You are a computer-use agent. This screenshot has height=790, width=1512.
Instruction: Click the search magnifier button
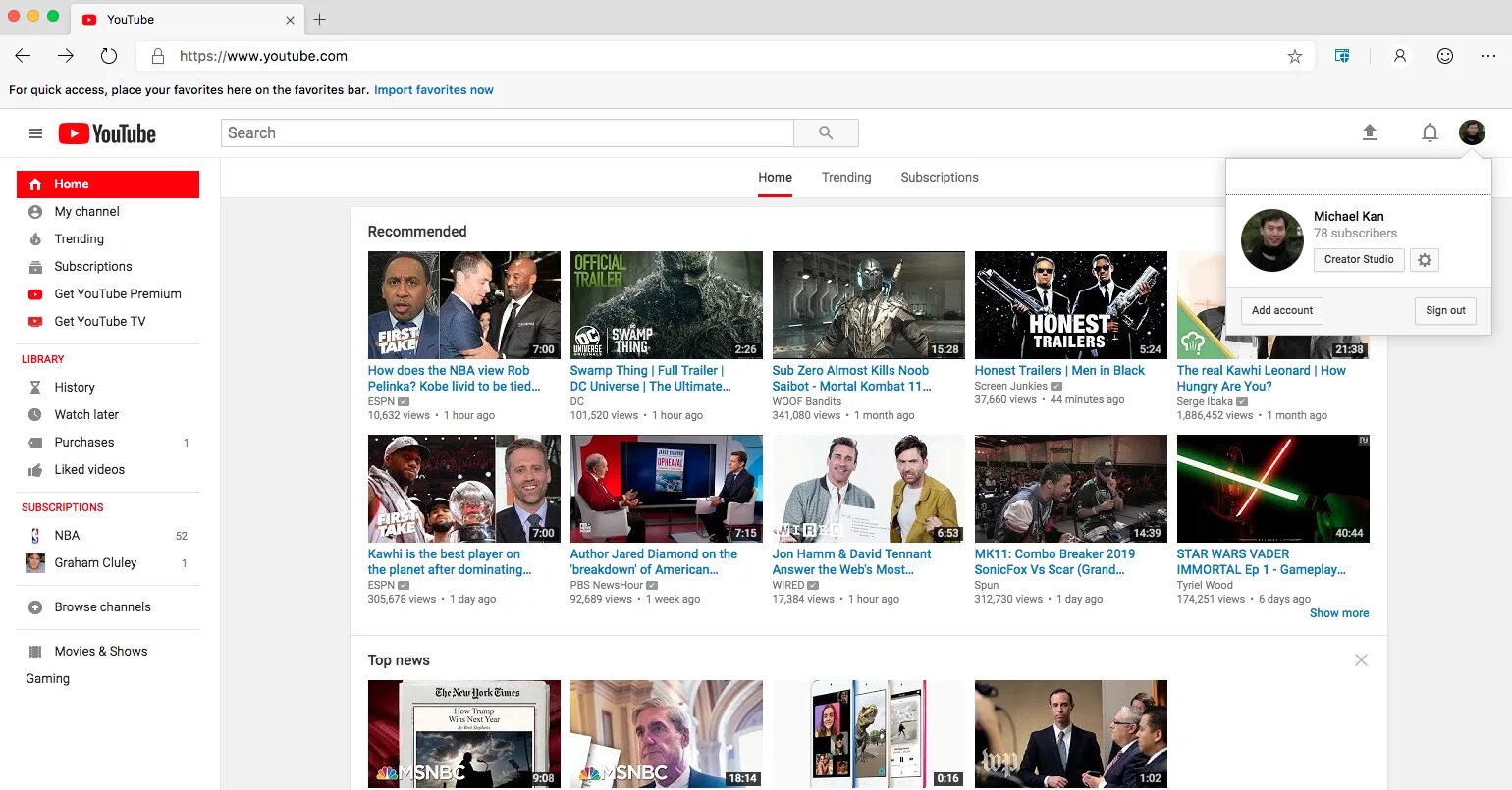(826, 133)
